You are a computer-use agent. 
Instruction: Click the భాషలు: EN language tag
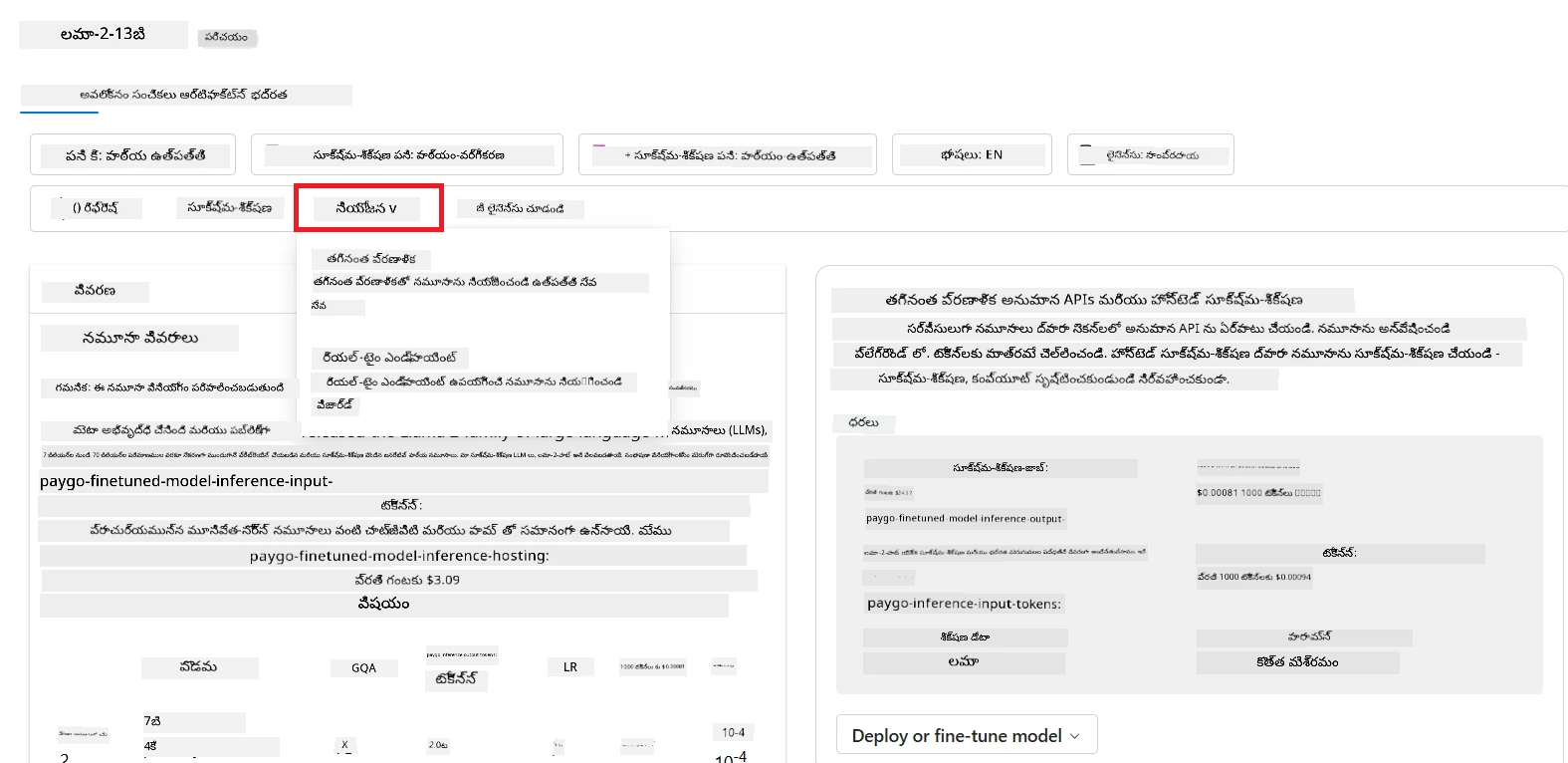pyautogui.click(x=972, y=154)
